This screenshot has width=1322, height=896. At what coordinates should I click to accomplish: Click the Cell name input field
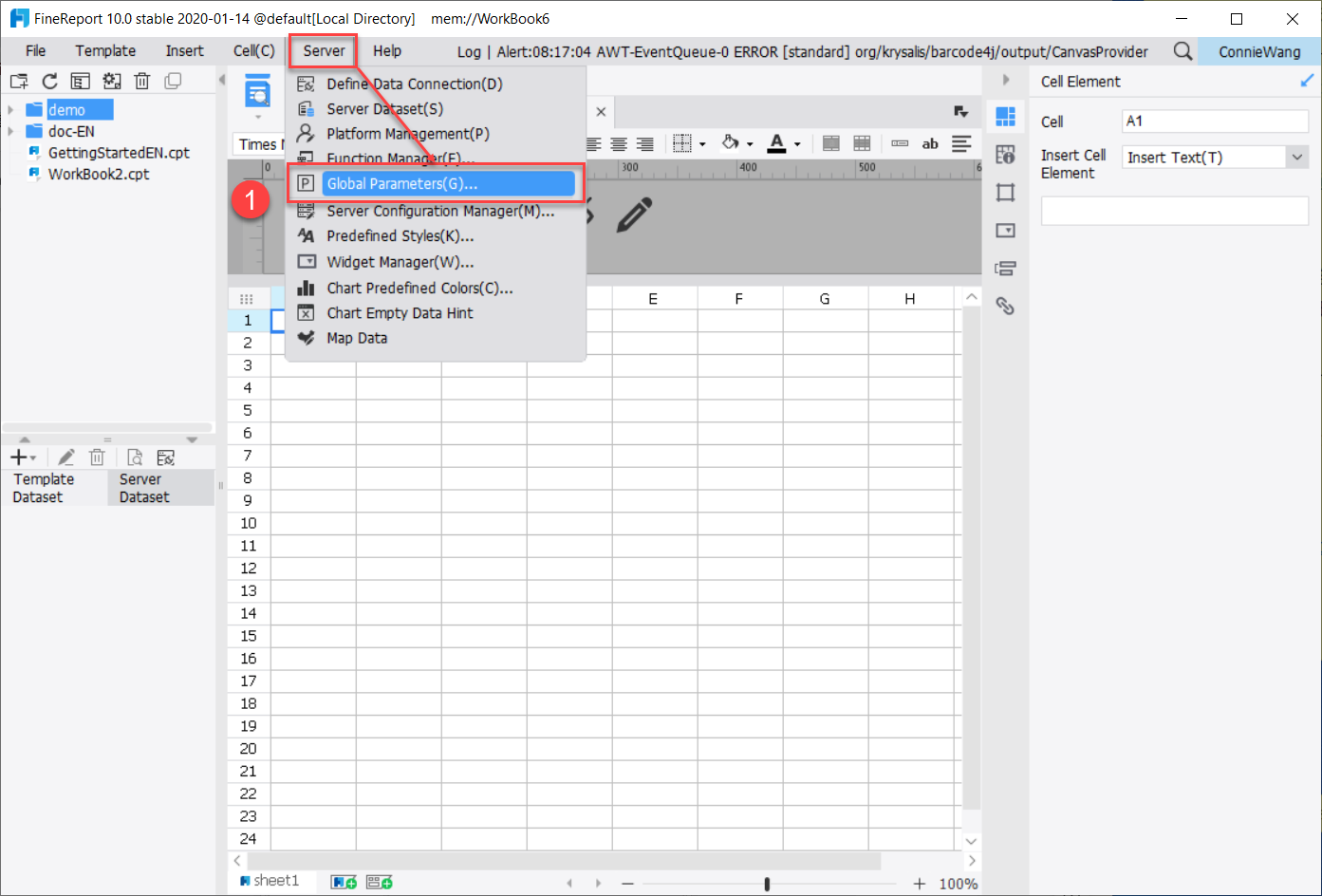click(x=1215, y=121)
